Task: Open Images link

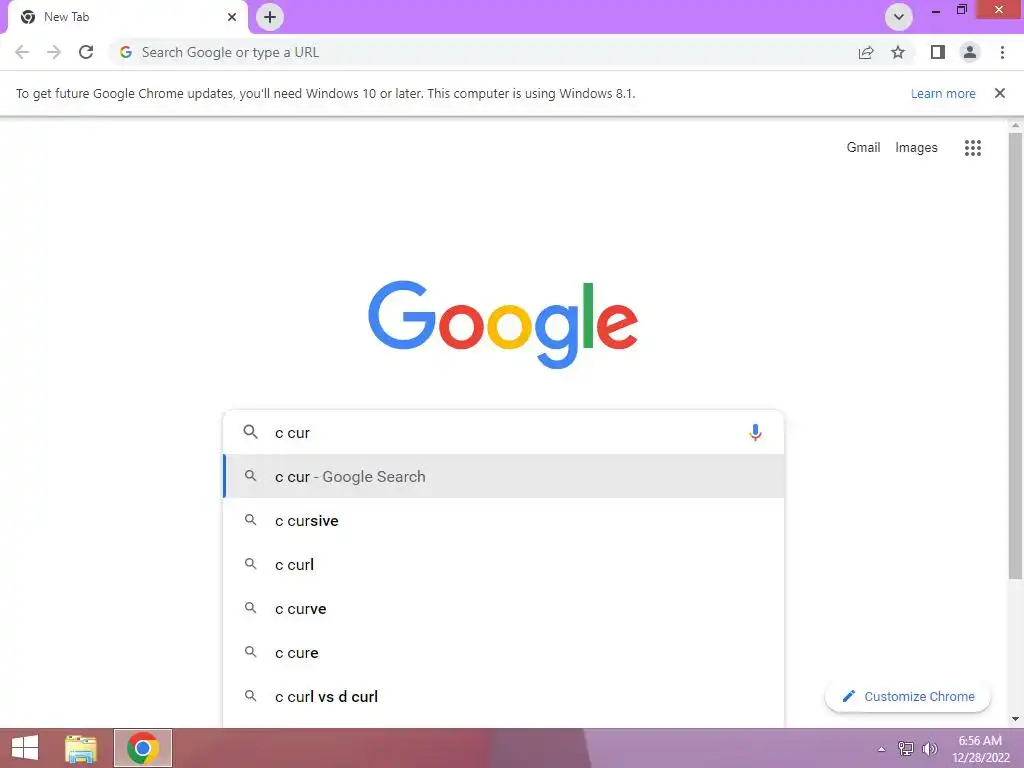Action: pyautogui.click(x=916, y=148)
